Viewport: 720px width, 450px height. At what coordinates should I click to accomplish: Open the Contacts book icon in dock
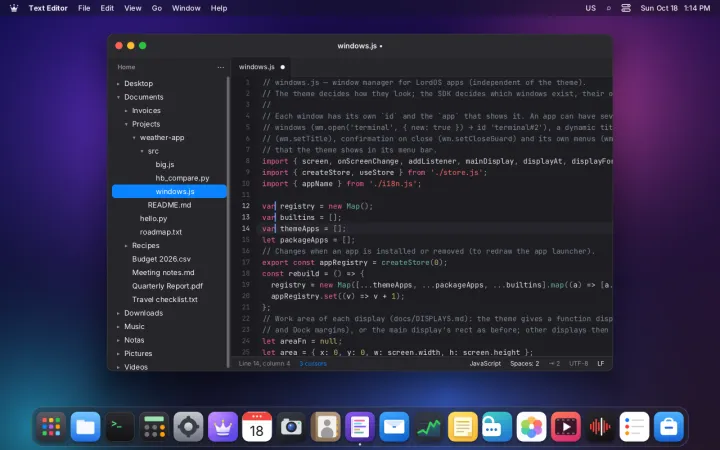[326, 427]
